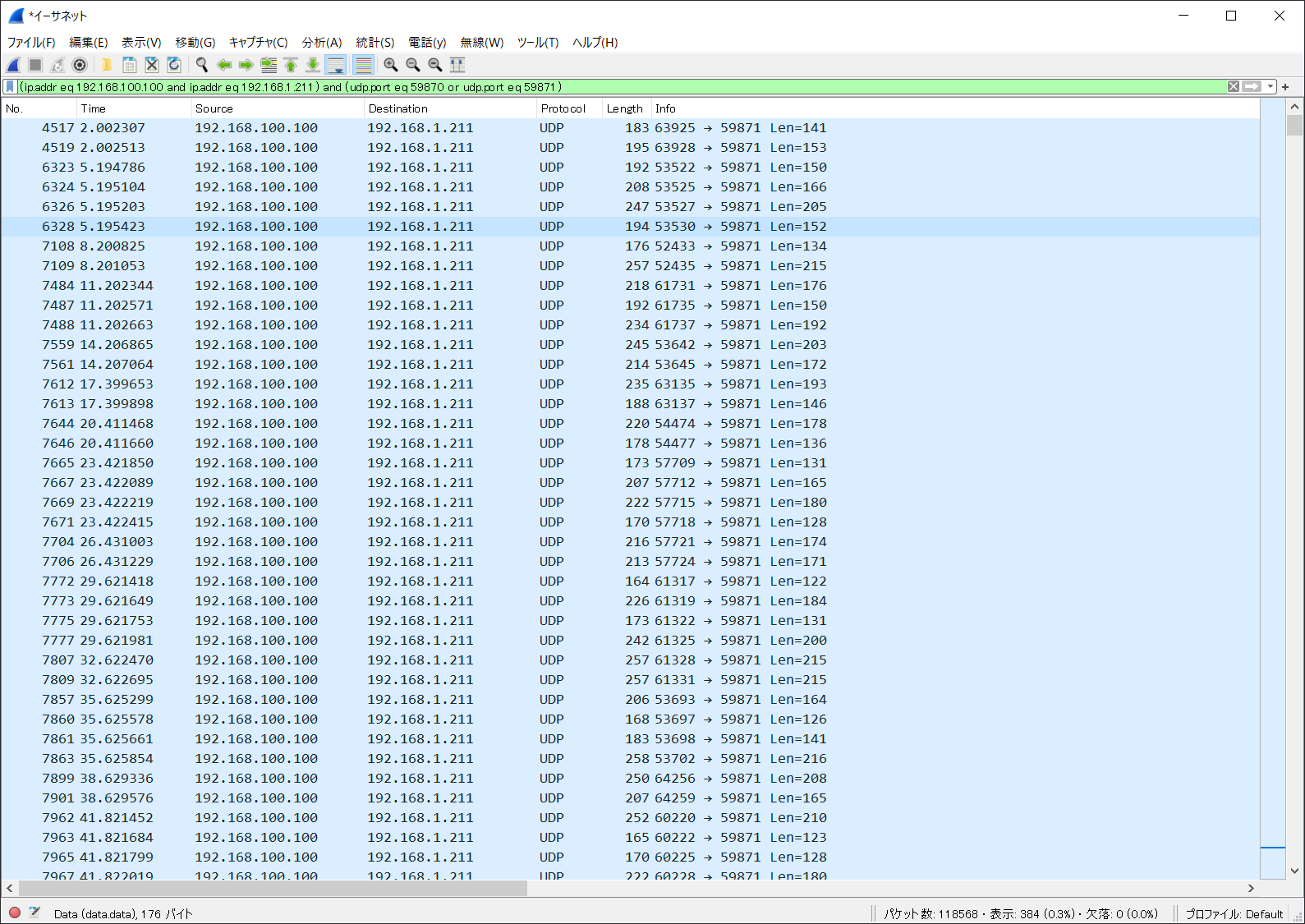
Task: Open the 分析(A) menu
Action: click(322, 43)
